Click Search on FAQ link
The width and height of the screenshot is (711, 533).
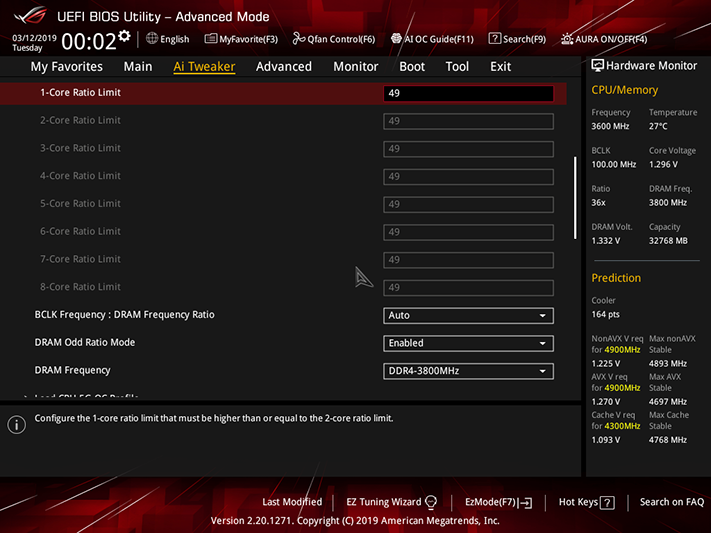click(x=672, y=502)
